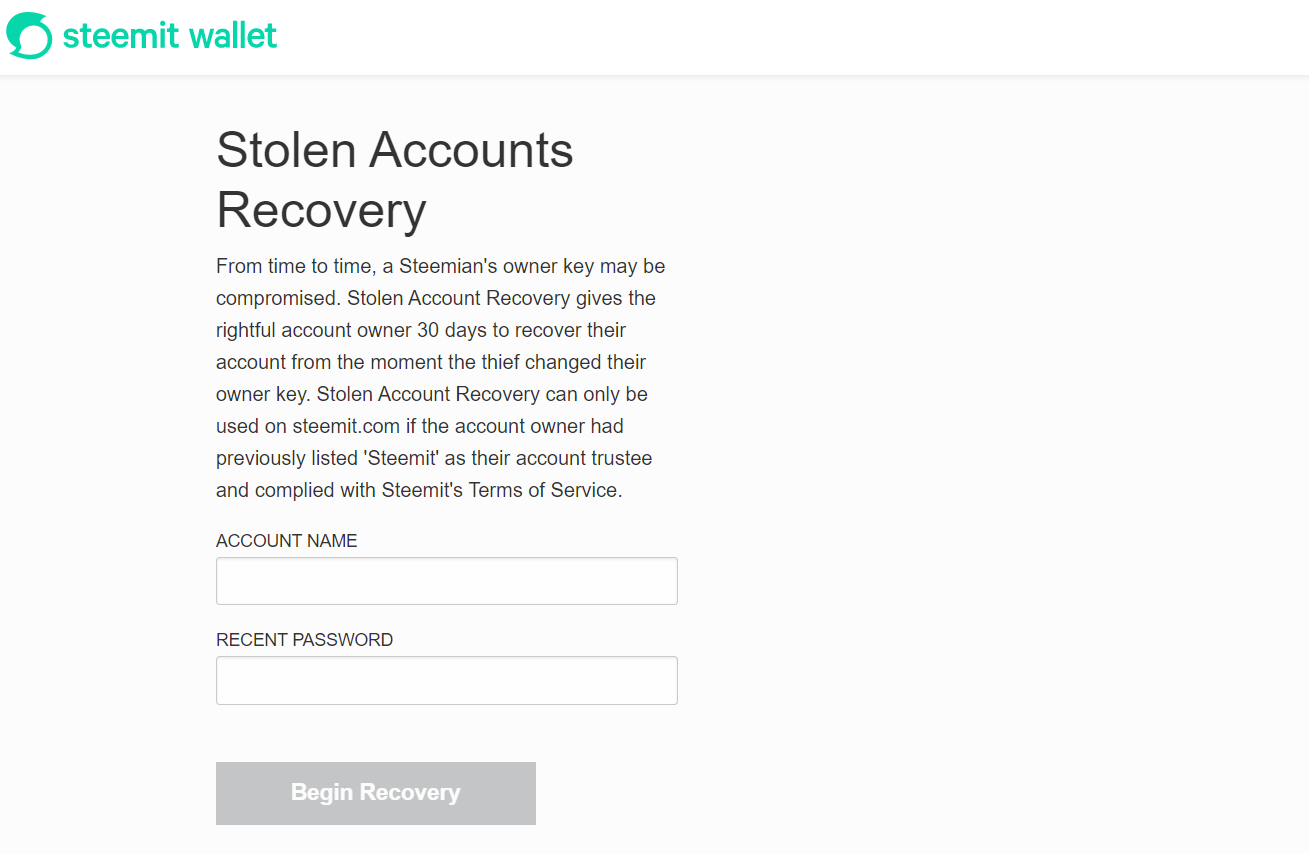1309x854 pixels.
Task: Focus the Account Name input field
Action: pyautogui.click(x=447, y=581)
